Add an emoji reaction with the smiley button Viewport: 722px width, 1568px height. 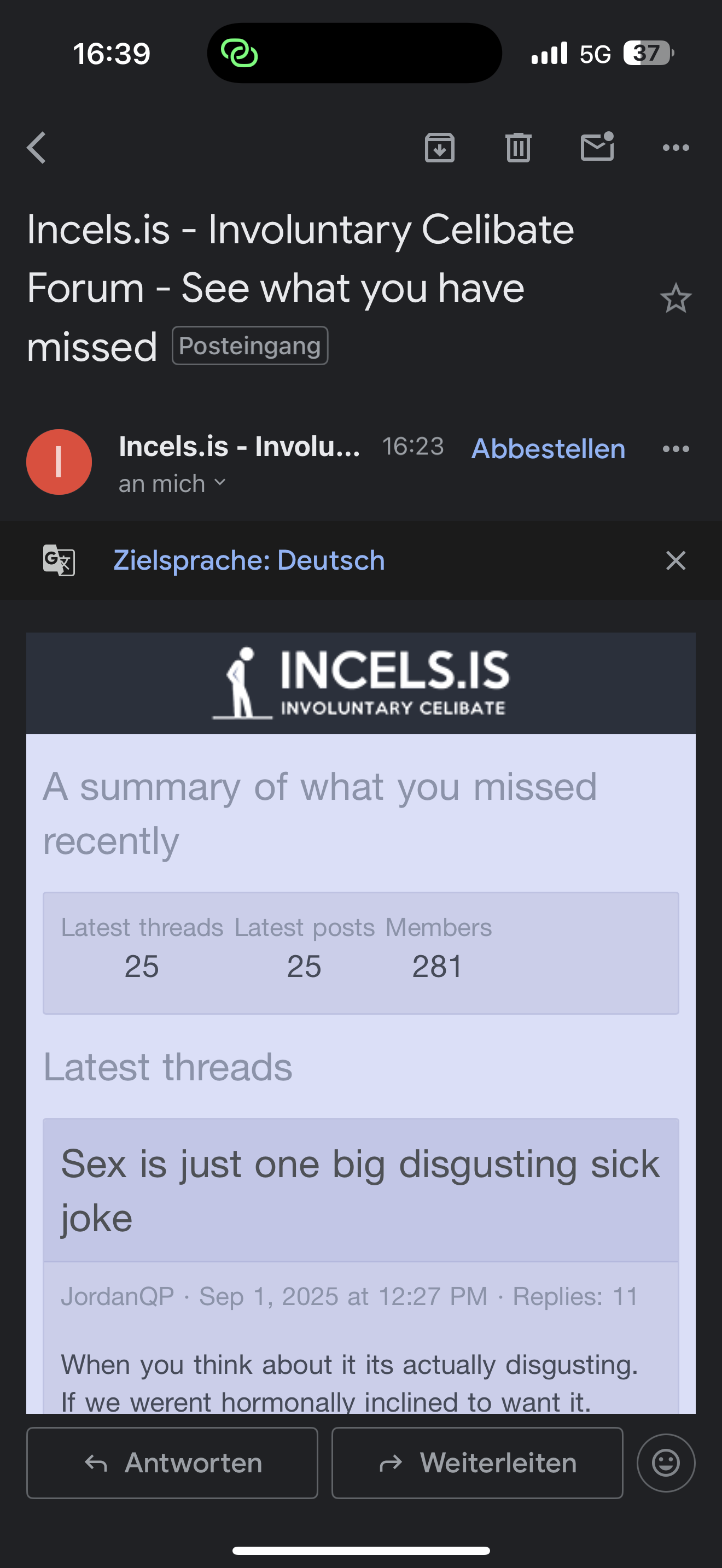click(x=666, y=1462)
